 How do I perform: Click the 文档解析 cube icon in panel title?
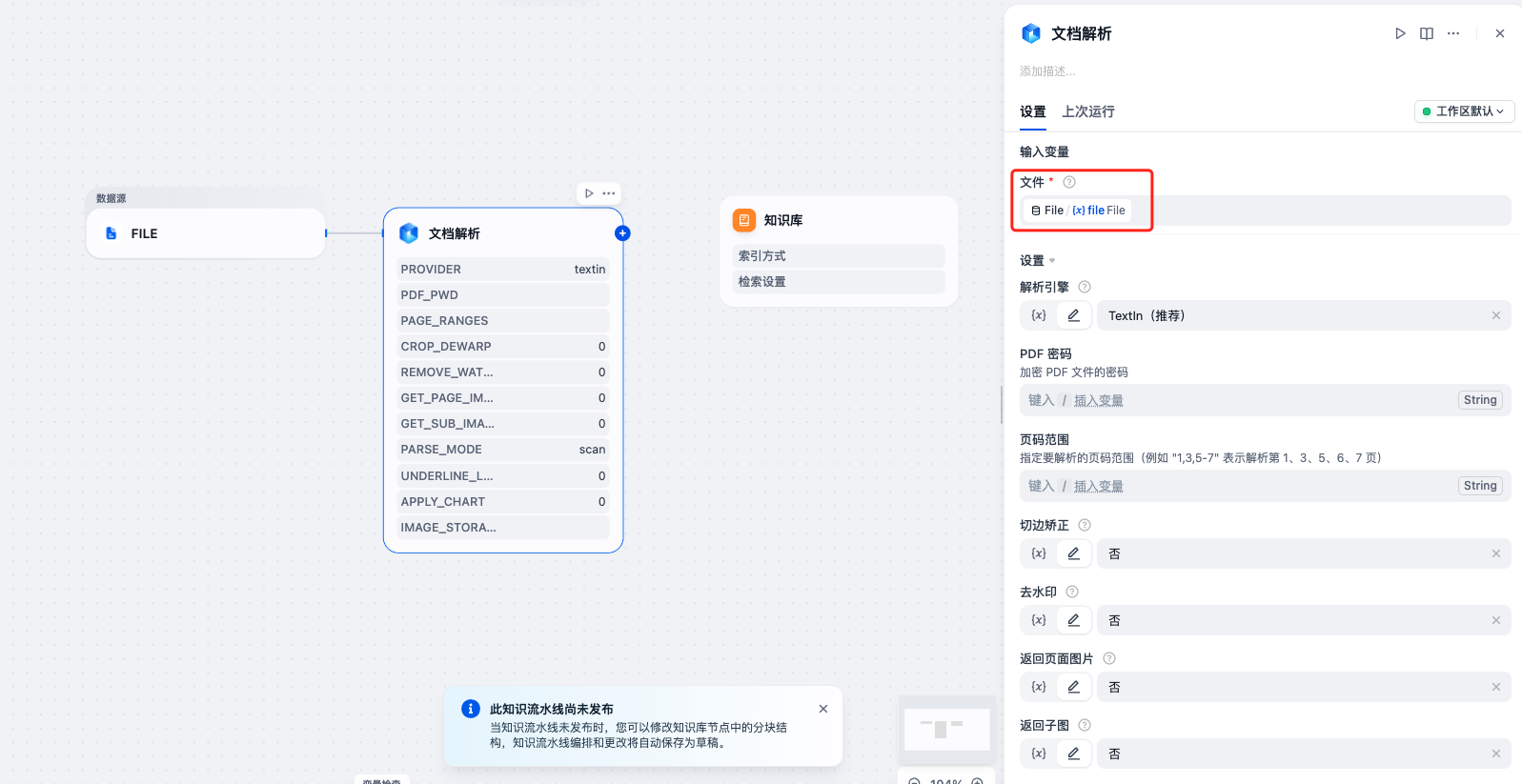coord(1031,33)
